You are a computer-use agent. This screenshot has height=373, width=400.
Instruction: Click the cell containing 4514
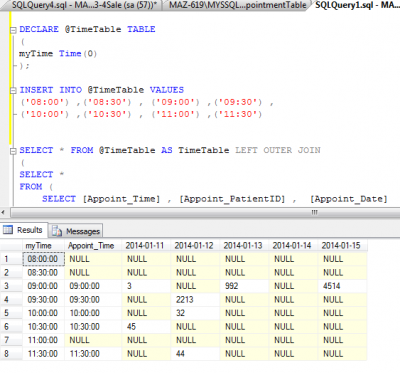(342, 286)
